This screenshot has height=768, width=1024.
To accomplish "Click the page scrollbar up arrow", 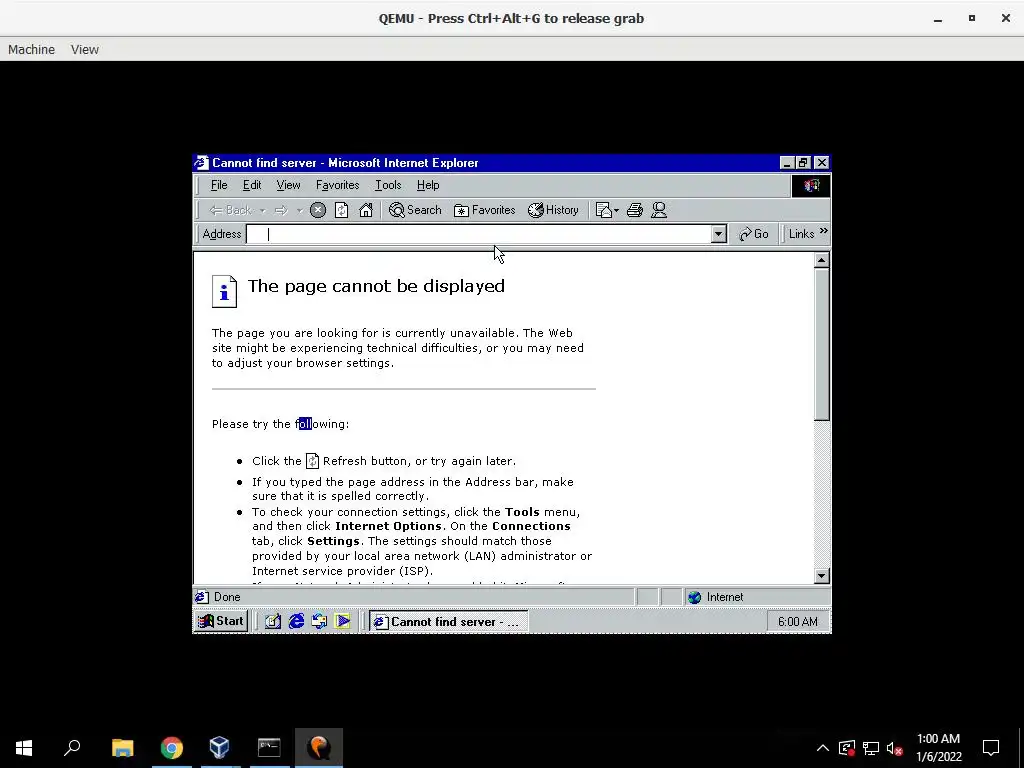I will [822, 261].
